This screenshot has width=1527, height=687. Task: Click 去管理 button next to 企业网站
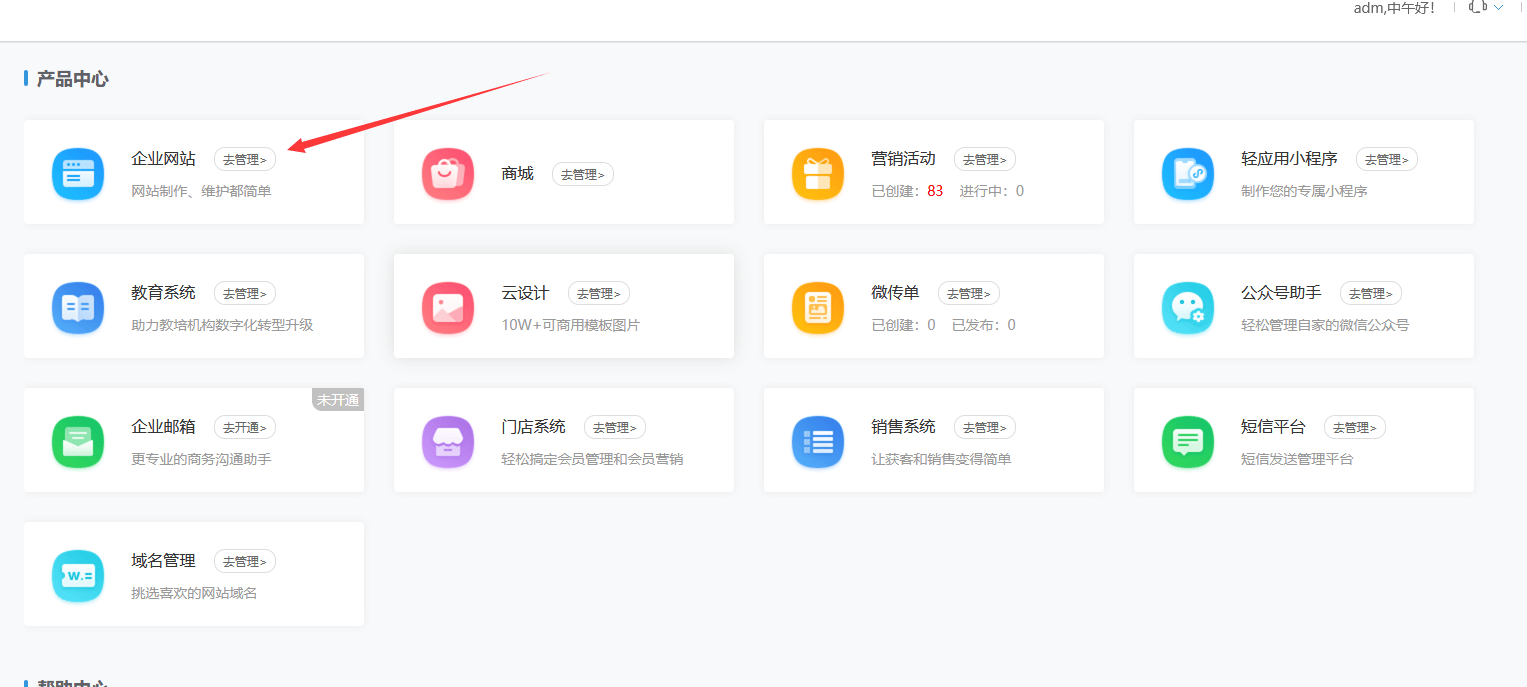pyautogui.click(x=245, y=159)
